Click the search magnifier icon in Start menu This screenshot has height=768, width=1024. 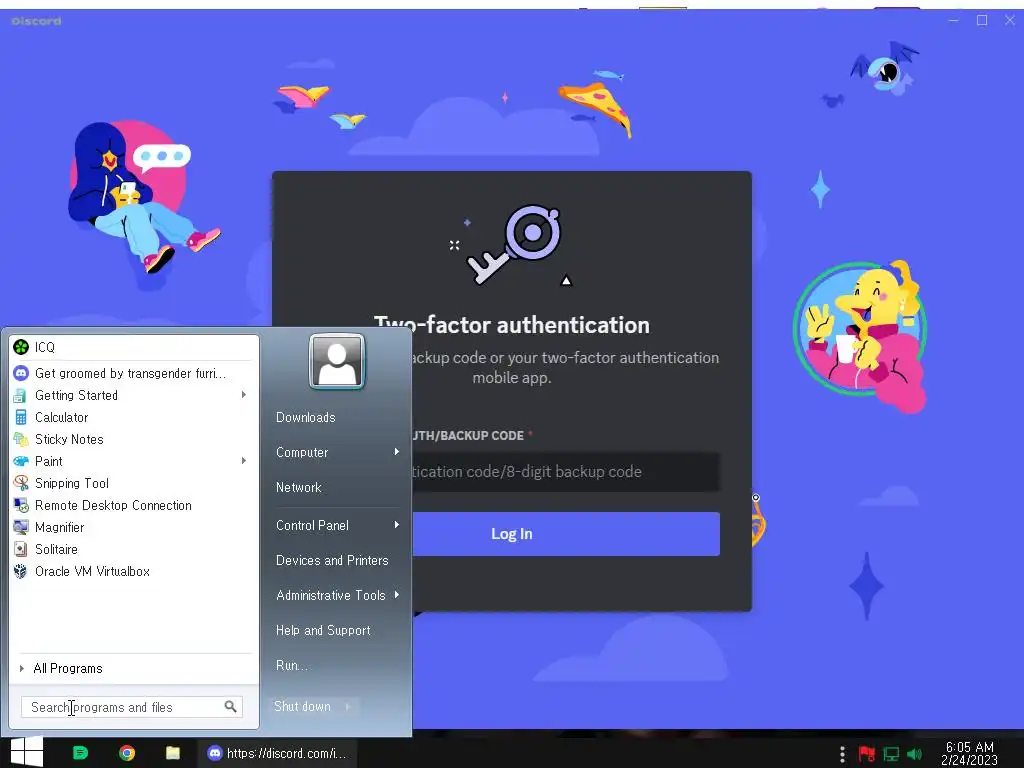pyautogui.click(x=231, y=707)
